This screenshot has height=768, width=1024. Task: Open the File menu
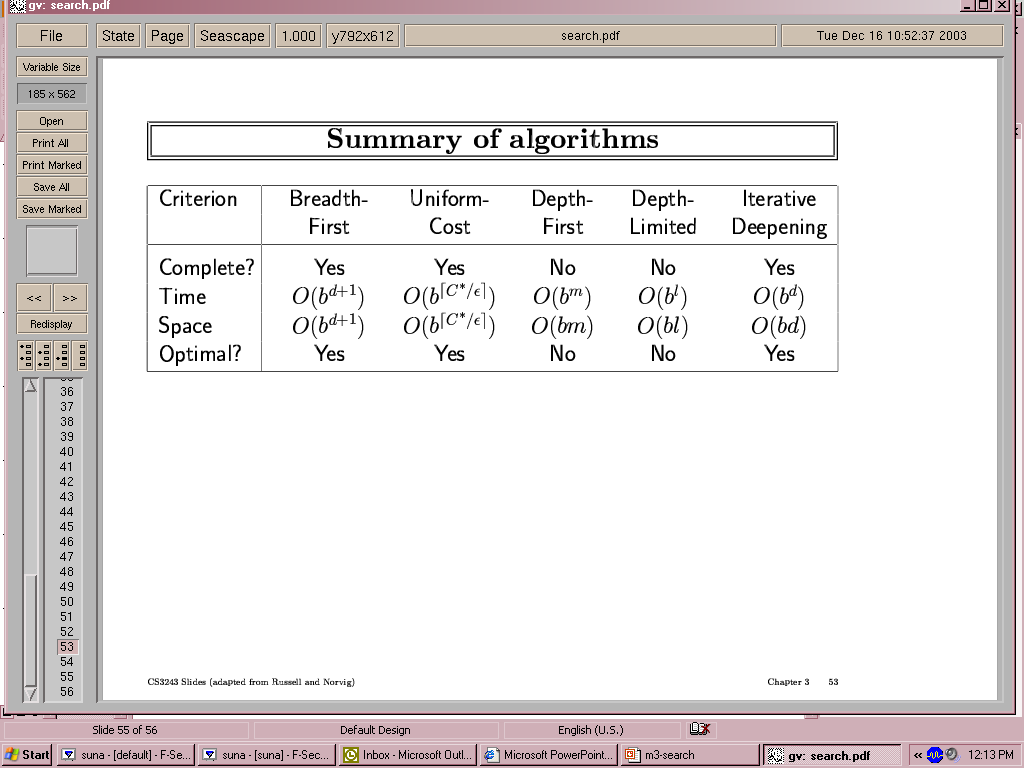click(x=51, y=36)
